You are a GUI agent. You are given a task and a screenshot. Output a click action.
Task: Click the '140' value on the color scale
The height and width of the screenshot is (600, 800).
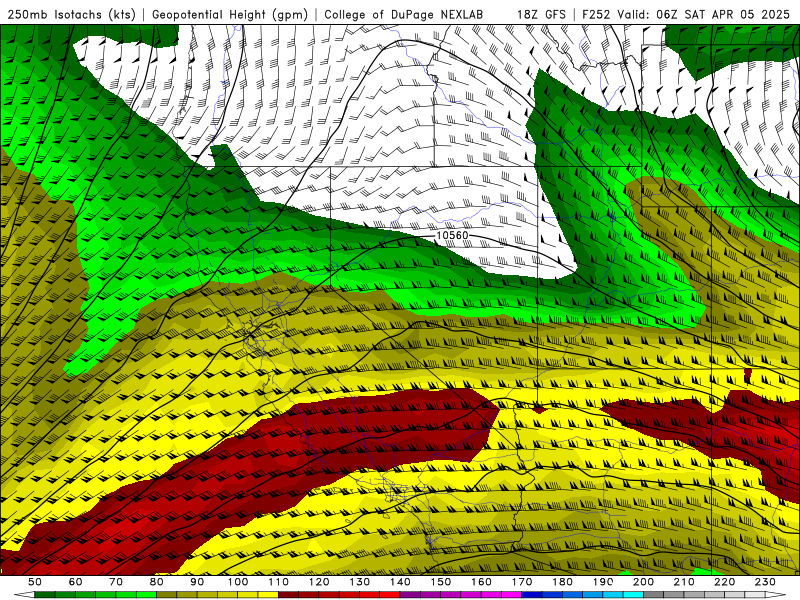tap(400, 582)
